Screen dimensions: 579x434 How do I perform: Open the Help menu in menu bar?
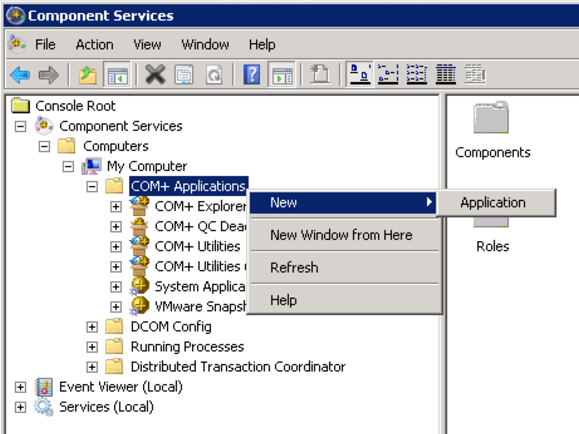(262, 45)
